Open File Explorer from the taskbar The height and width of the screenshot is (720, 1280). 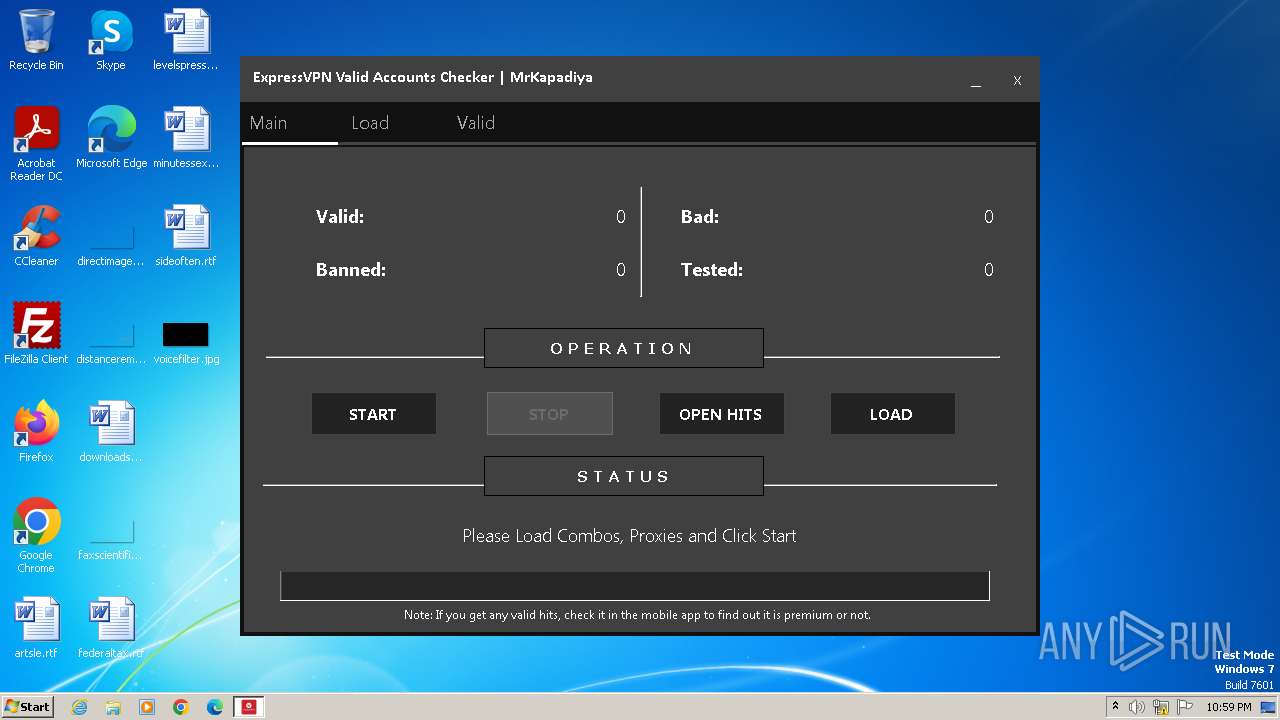[113, 707]
